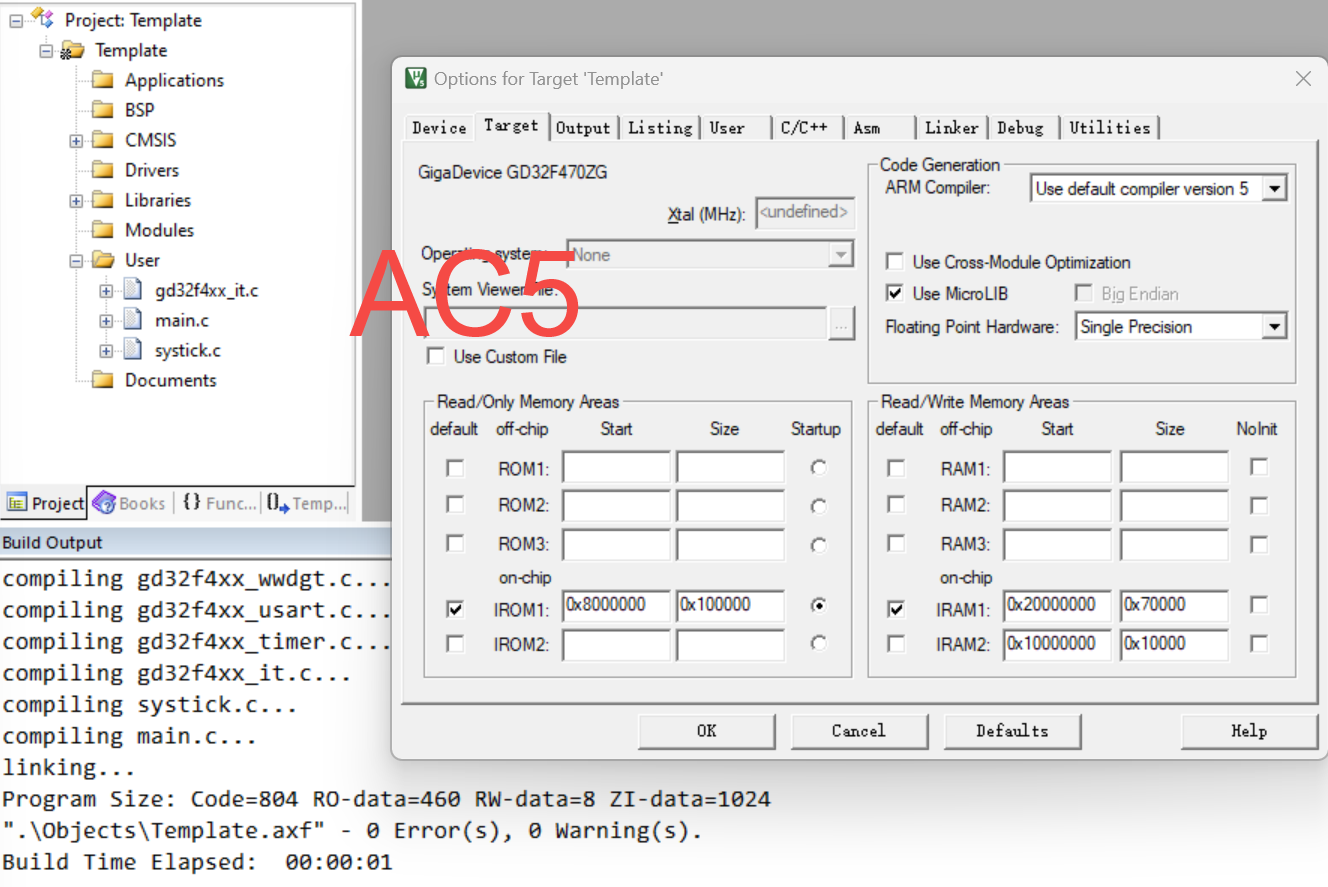Image resolution: width=1328 pixels, height=887 pixels.
Task: Click the IROM1 Size field 0x100000
Action: coord(731,605)
